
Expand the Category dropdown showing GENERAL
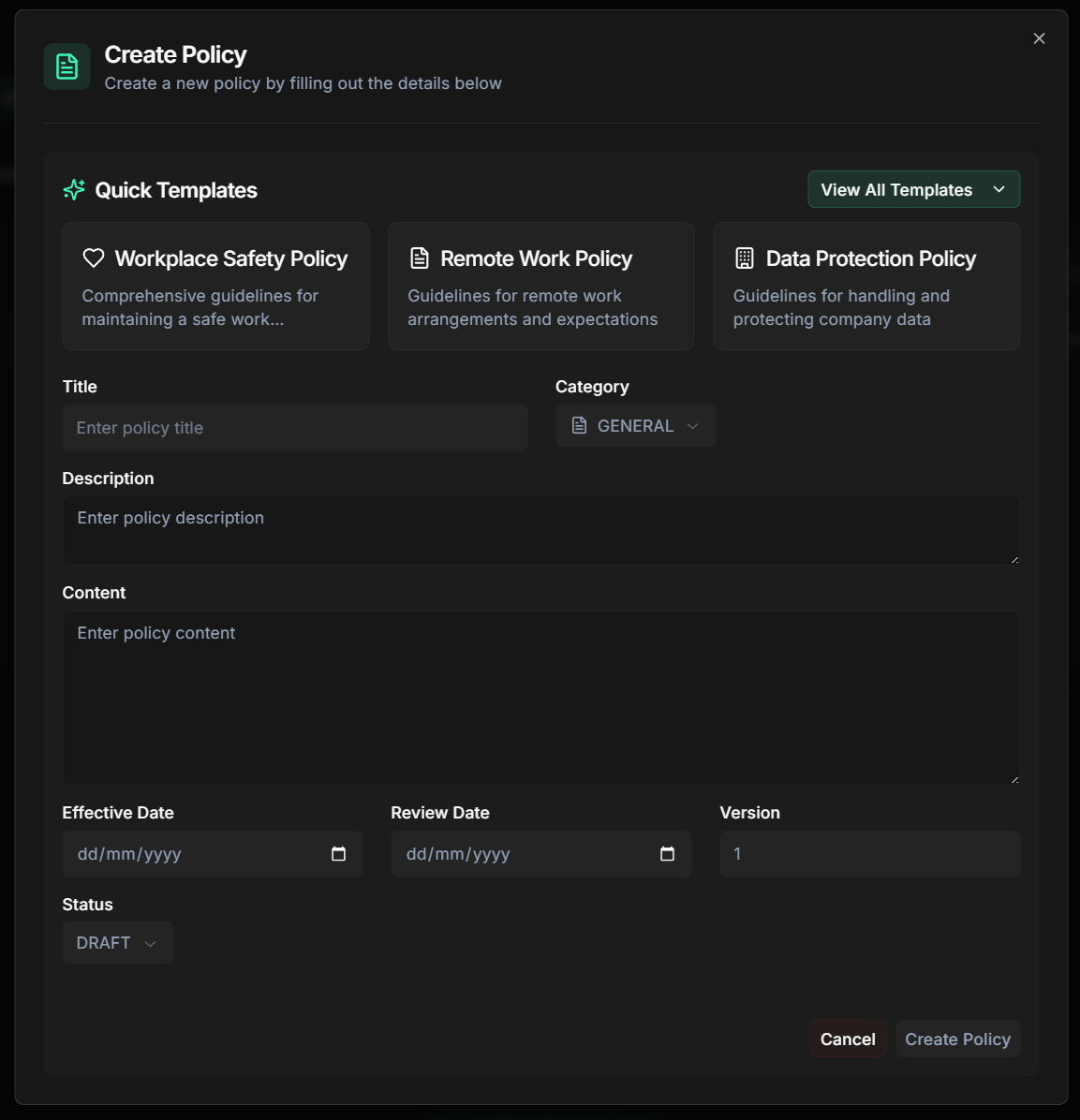point(635,425)
